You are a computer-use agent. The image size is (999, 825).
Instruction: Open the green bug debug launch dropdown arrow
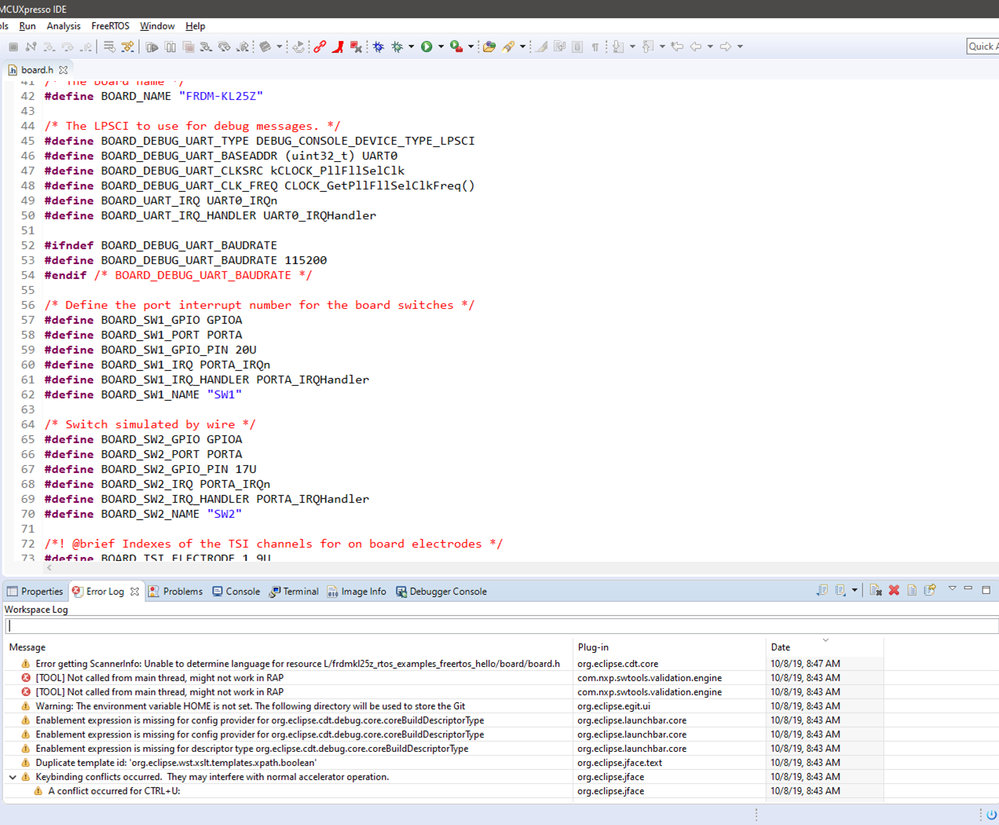click(x=411, y=47)
